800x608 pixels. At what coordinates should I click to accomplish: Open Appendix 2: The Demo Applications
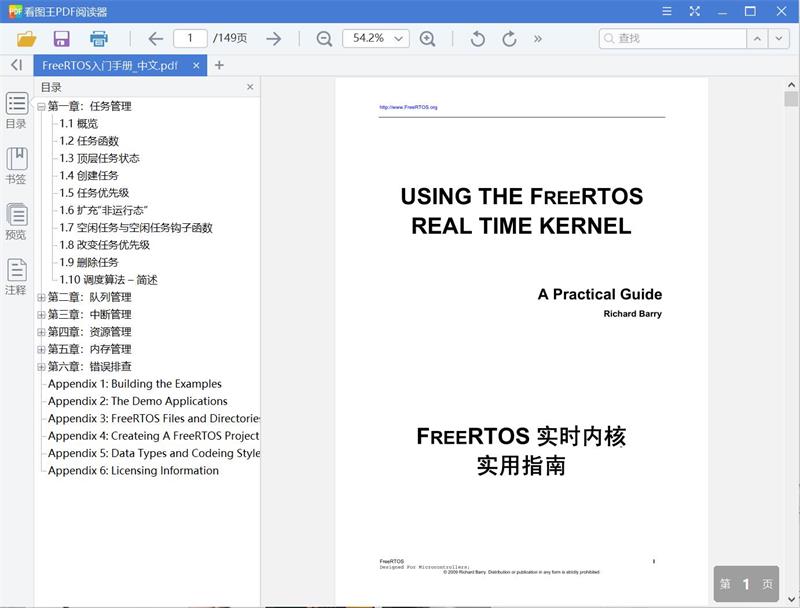click(138, 401)
